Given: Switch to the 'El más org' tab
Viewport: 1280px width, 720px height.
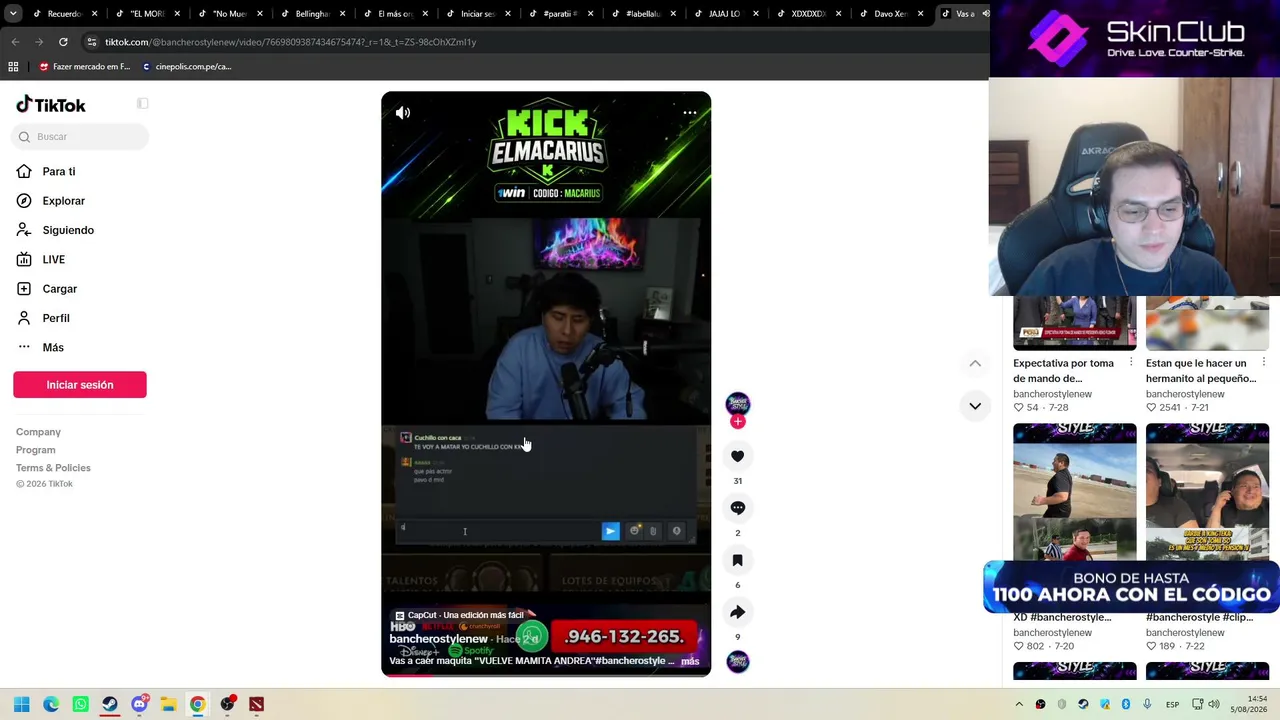Looking at the screenshot, I should coord(387,14).
